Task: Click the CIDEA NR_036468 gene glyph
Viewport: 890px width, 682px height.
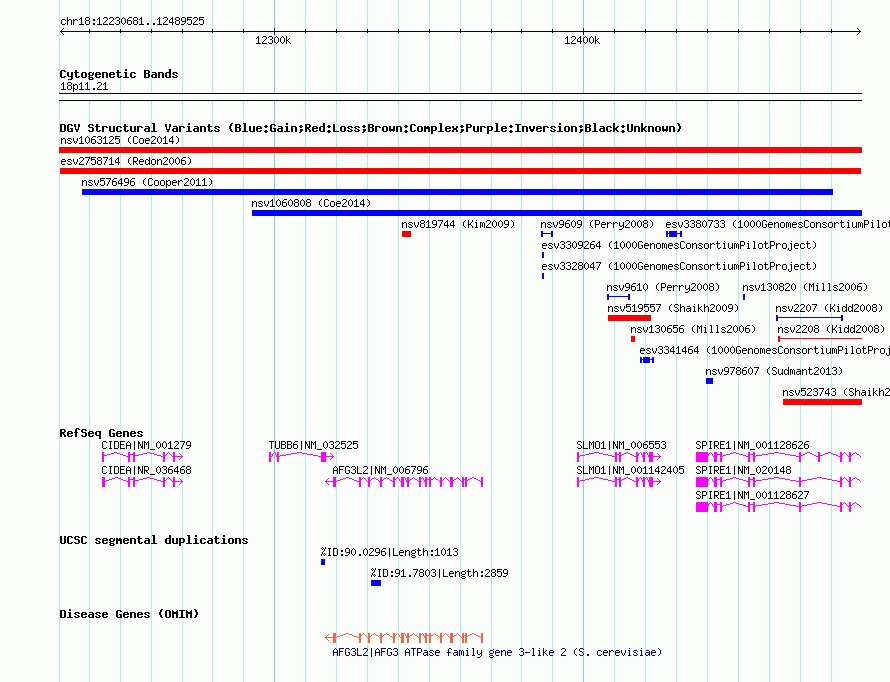Action: tap(142, 482)
